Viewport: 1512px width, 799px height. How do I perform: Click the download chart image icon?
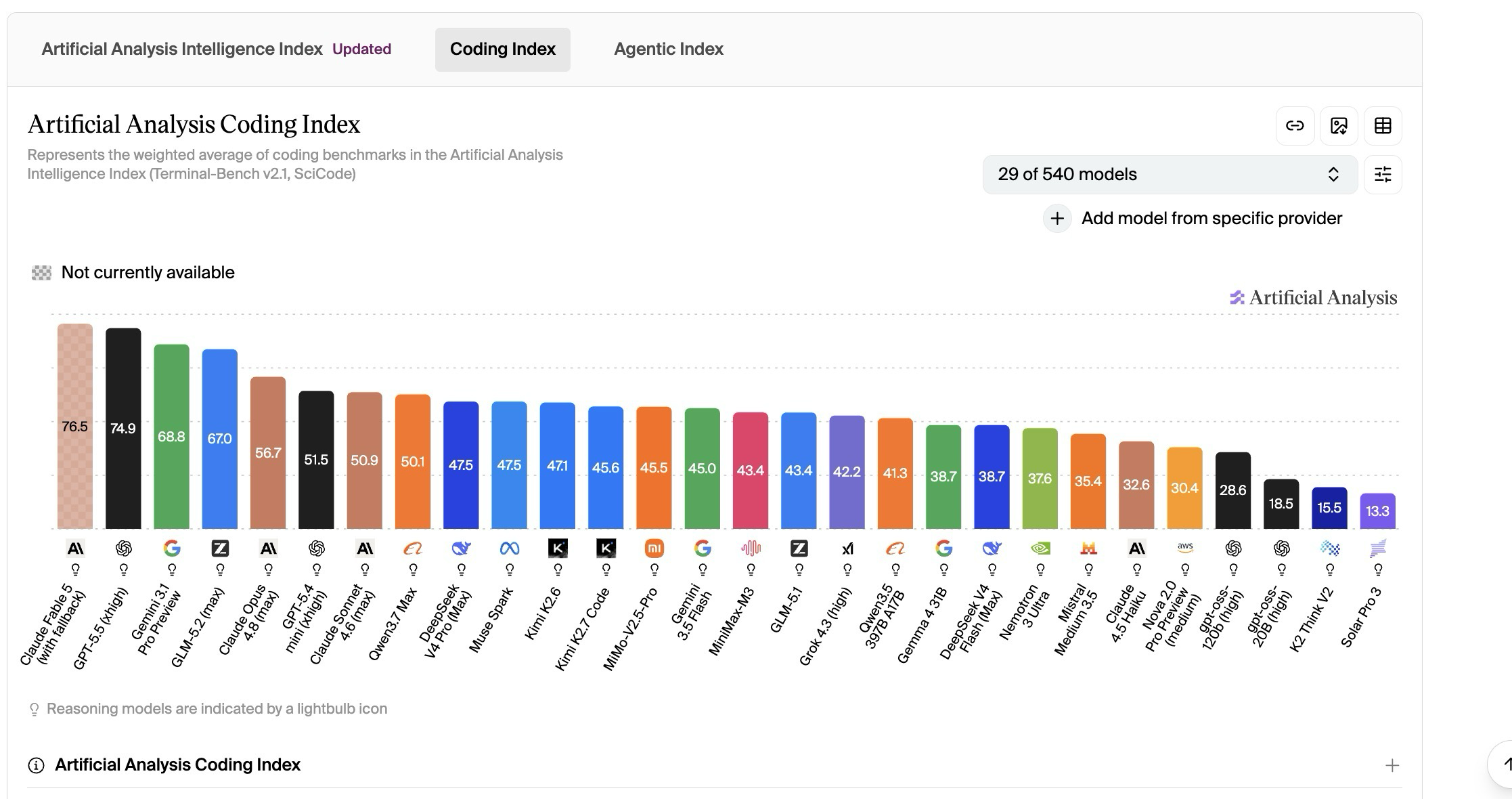(x=1339, y=126)
